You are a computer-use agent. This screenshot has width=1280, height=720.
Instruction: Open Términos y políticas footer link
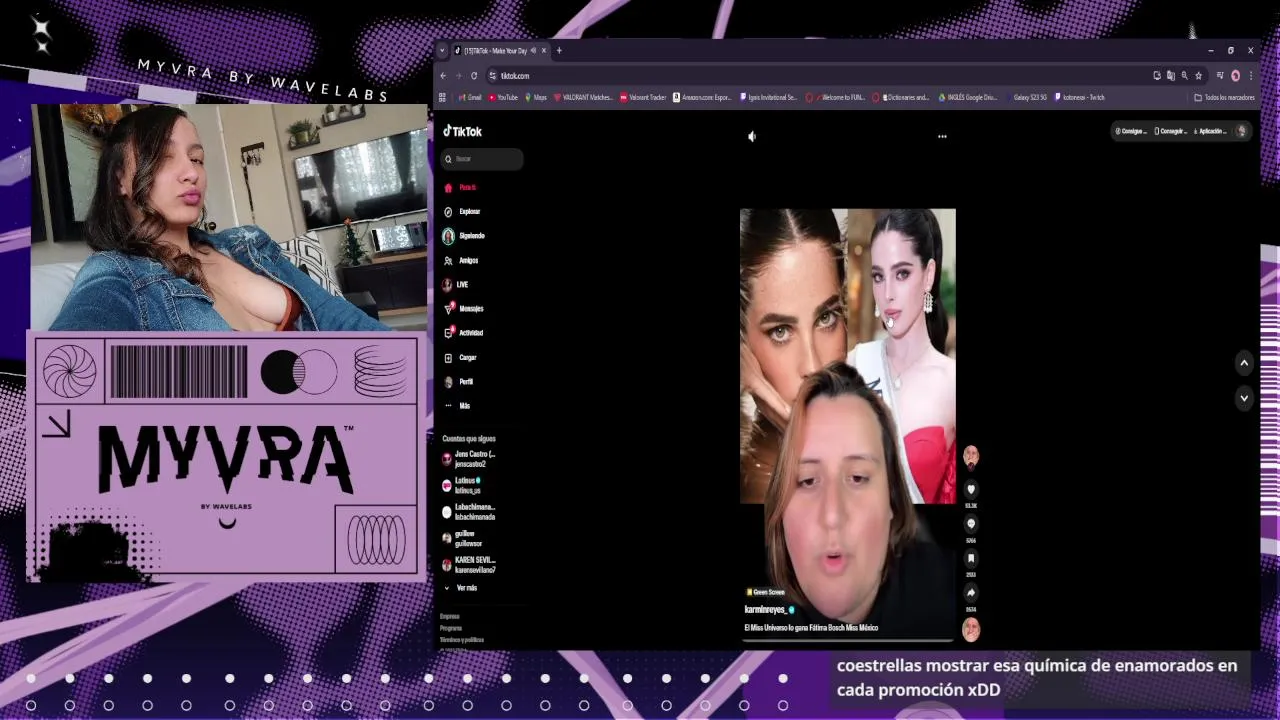[462, 639]
